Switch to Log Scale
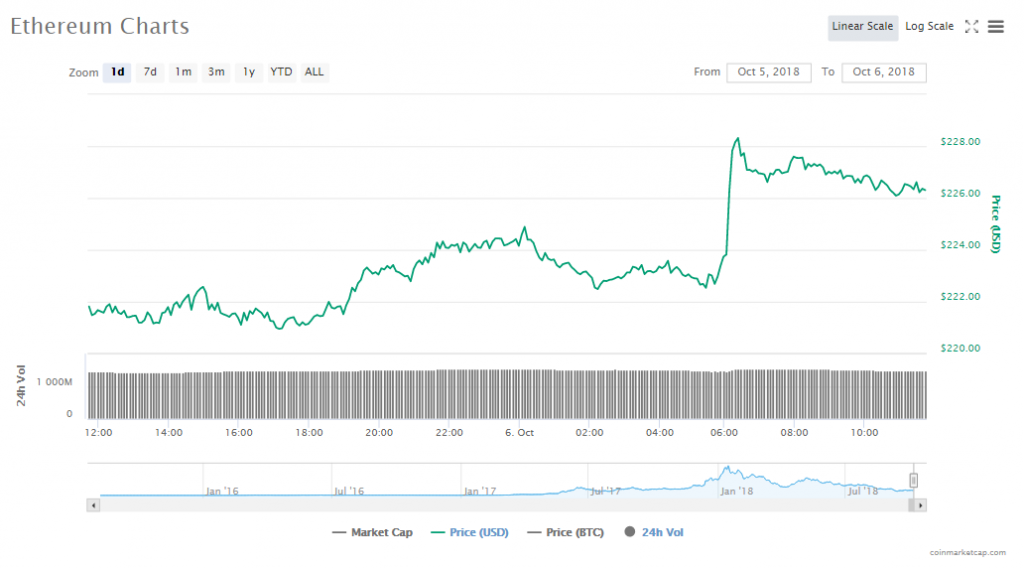Image resolution: width=1024 pixels, height=569 pixels. tap(929, 27)
